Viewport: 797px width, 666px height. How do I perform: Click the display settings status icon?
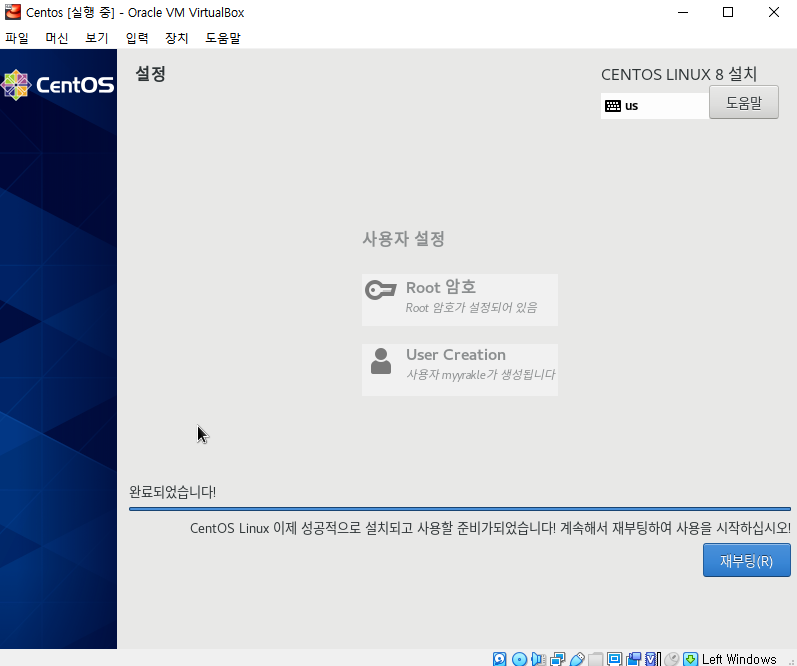point(615,659)
